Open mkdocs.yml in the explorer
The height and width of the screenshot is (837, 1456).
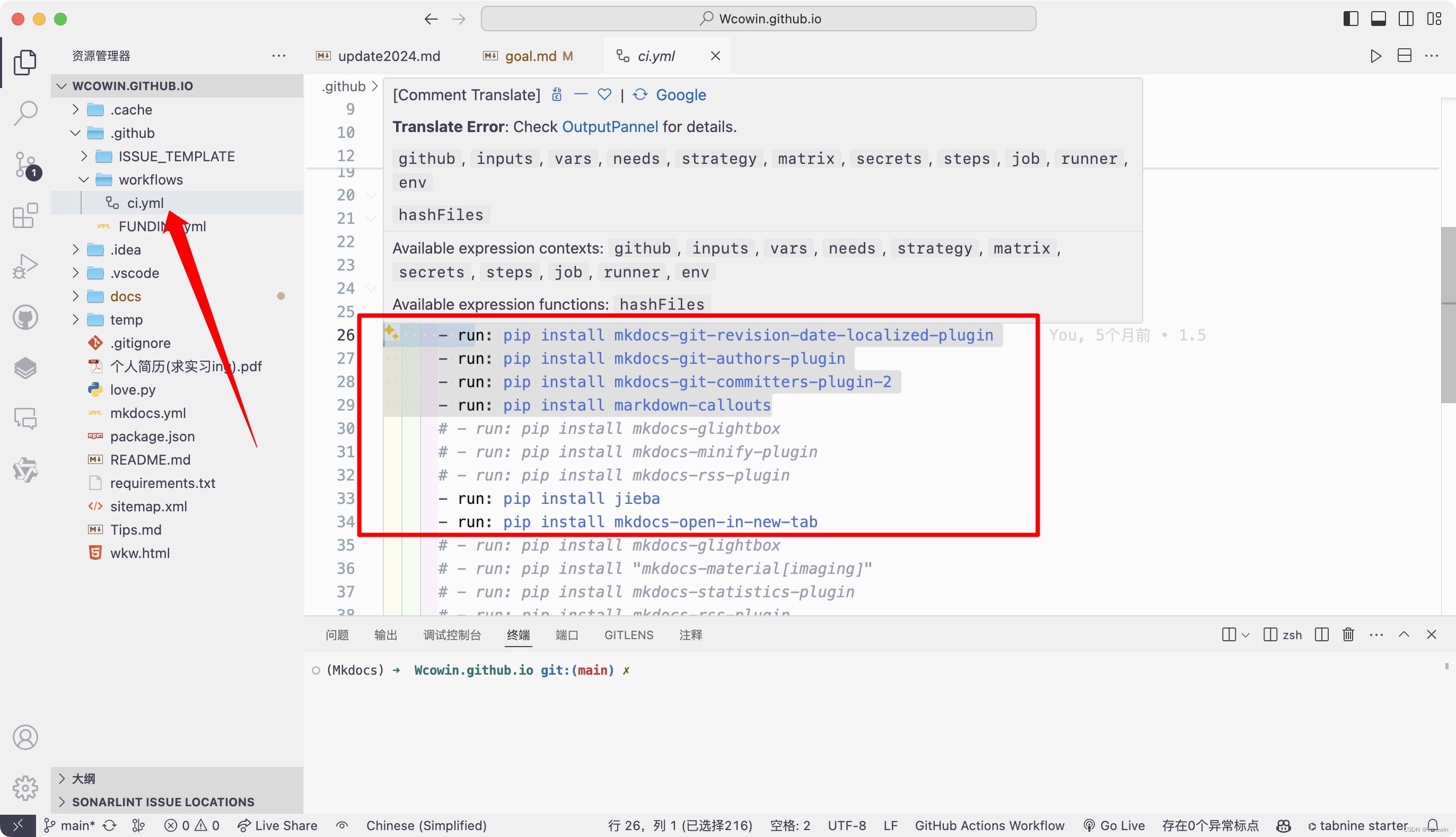click(148, 413)
